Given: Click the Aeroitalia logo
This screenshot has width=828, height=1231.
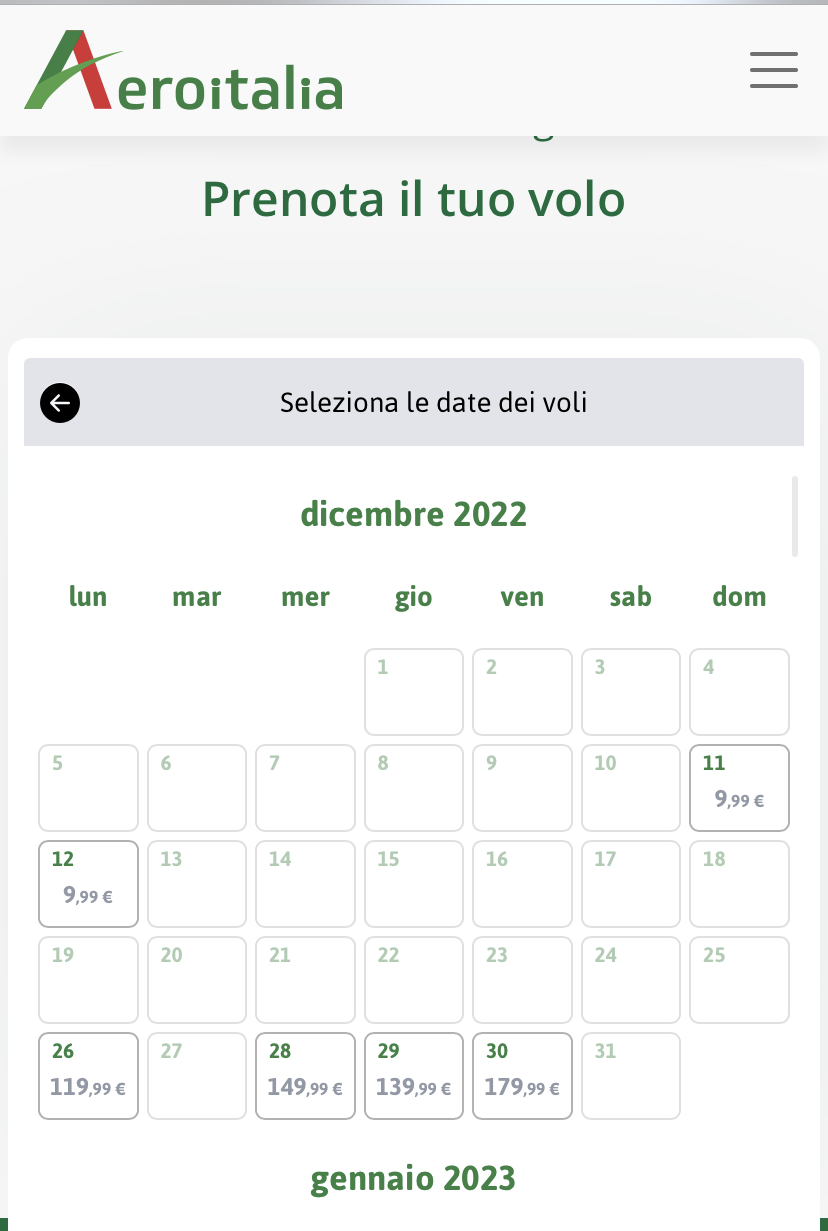Looking at the screenshot, I should [x=184, y=72].
